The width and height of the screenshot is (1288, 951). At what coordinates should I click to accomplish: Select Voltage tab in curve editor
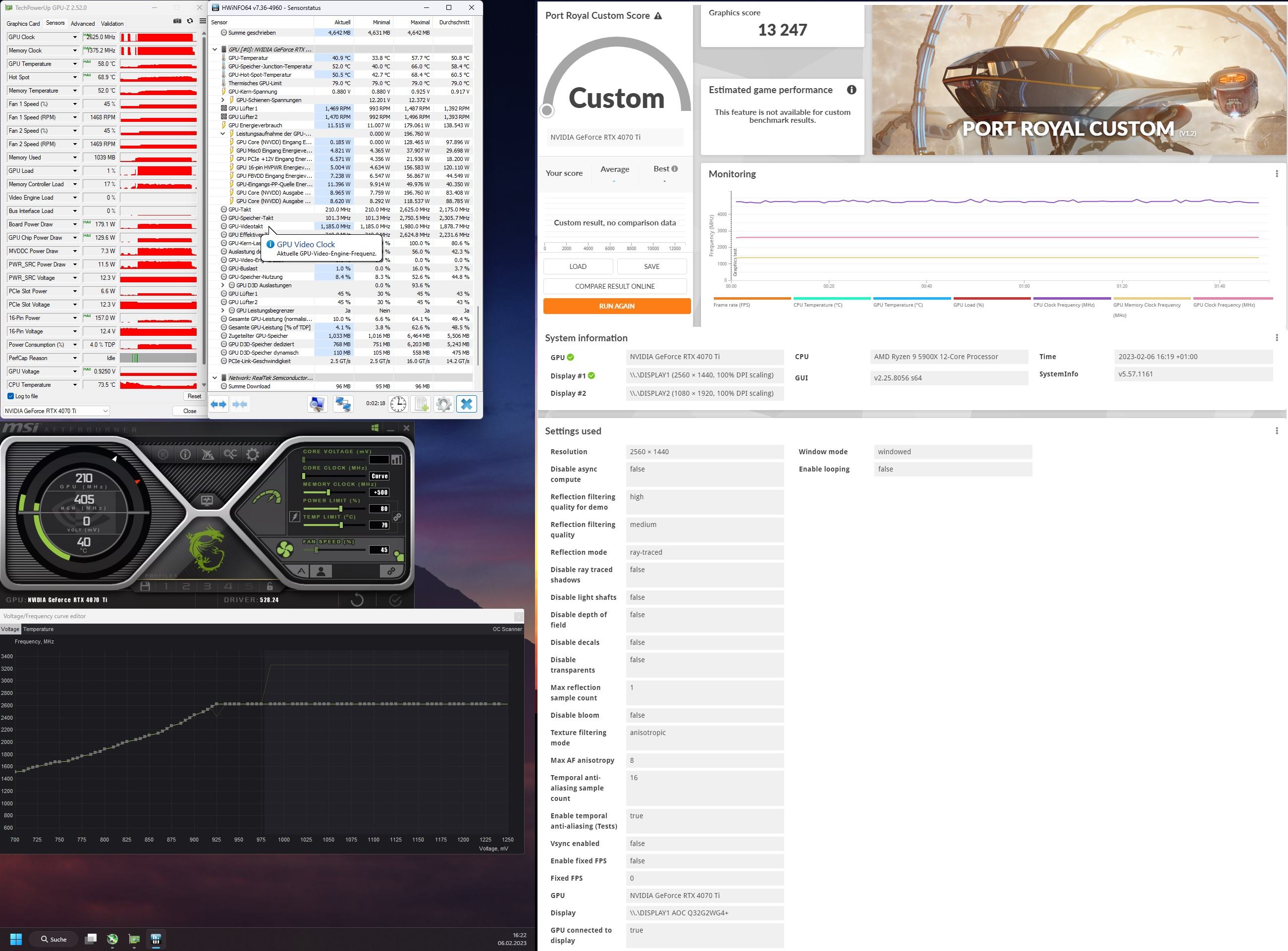pos(10,629)
